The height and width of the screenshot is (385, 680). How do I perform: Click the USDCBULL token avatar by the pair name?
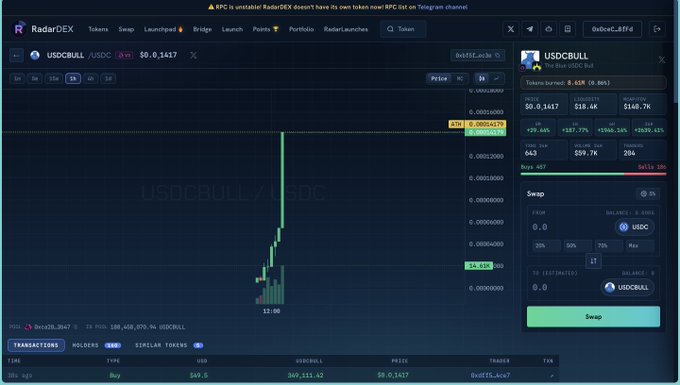point(35,55)
